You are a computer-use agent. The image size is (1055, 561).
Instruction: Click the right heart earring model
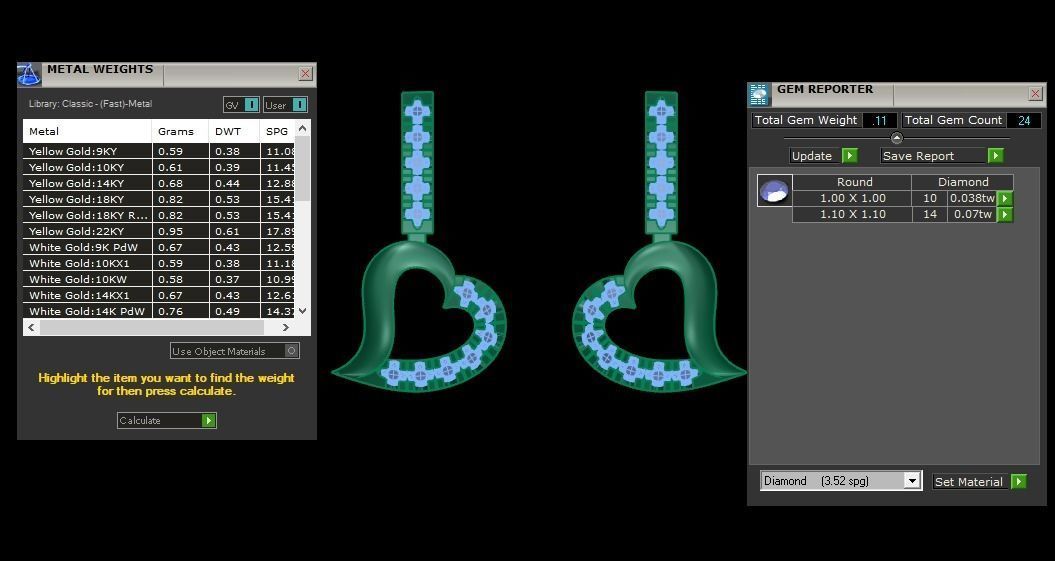[x=659, y=242]
